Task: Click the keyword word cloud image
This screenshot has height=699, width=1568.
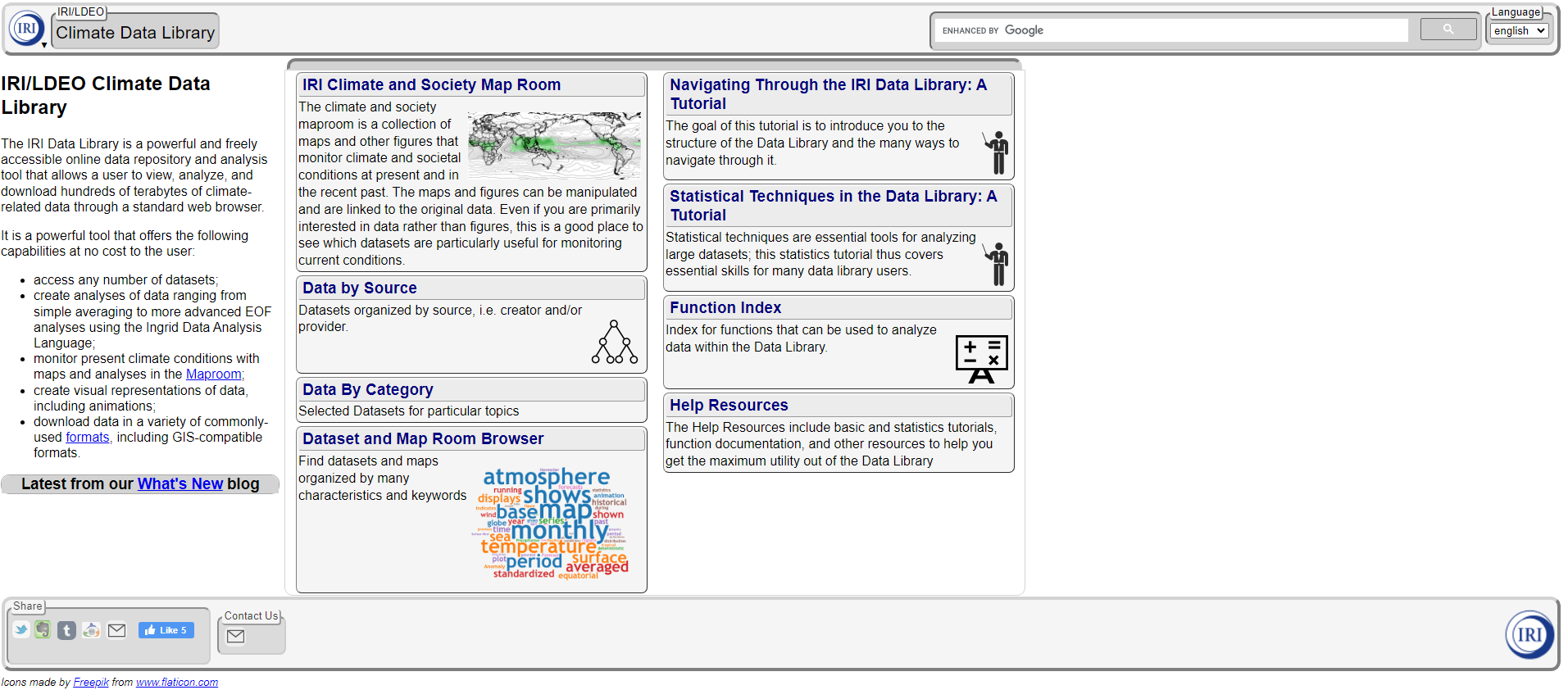Action: point(552,523)
